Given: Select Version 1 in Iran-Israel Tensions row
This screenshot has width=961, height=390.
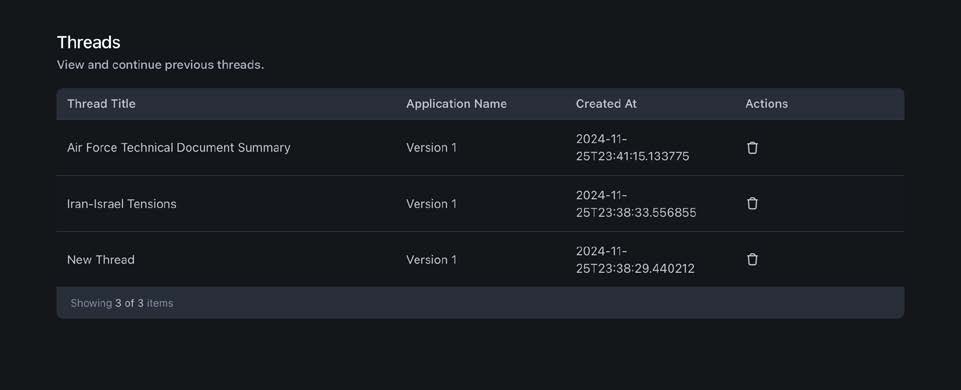Looking at the screenshot, I should coord(431,204).
